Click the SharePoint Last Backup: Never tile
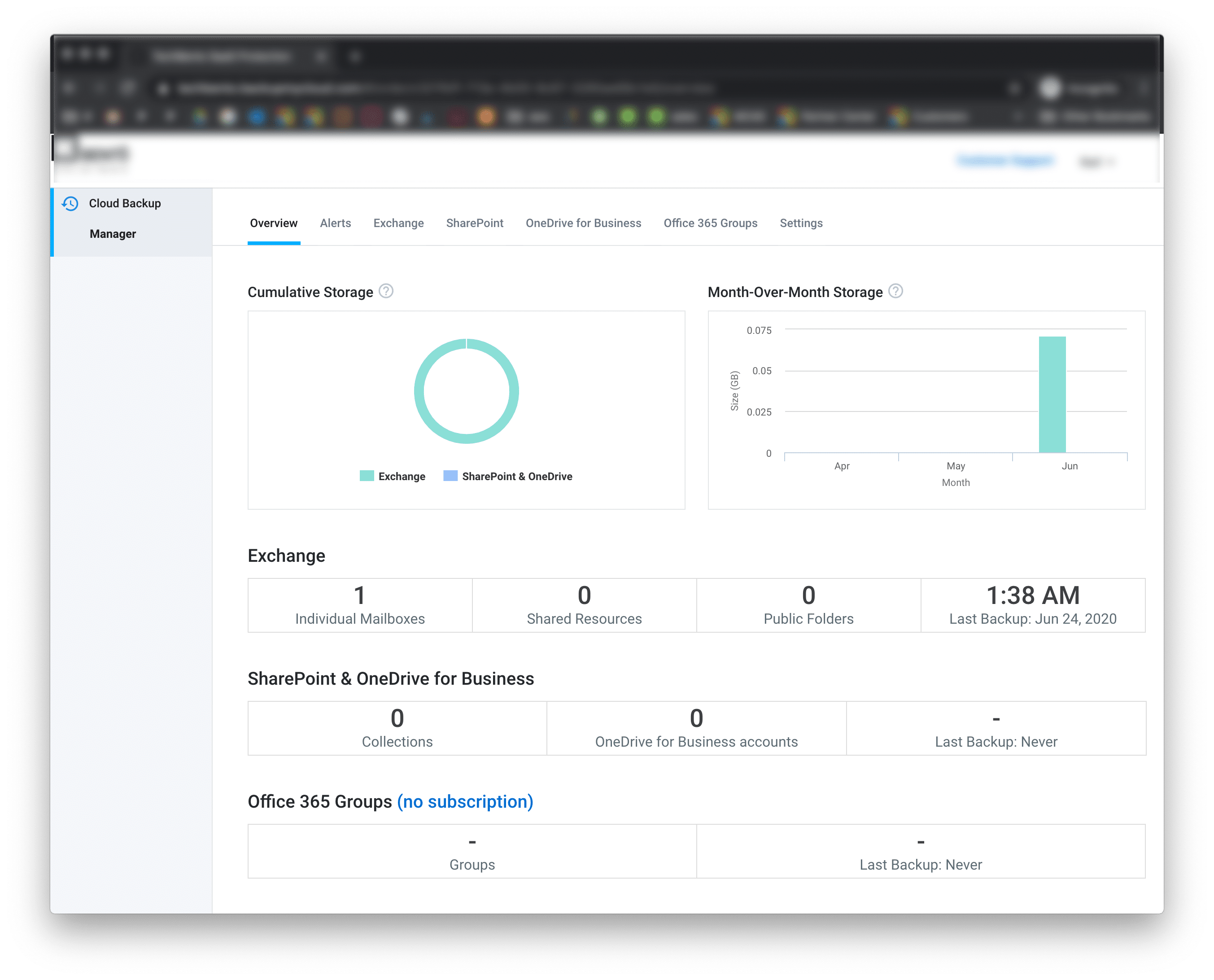 [x=997, y=729]
